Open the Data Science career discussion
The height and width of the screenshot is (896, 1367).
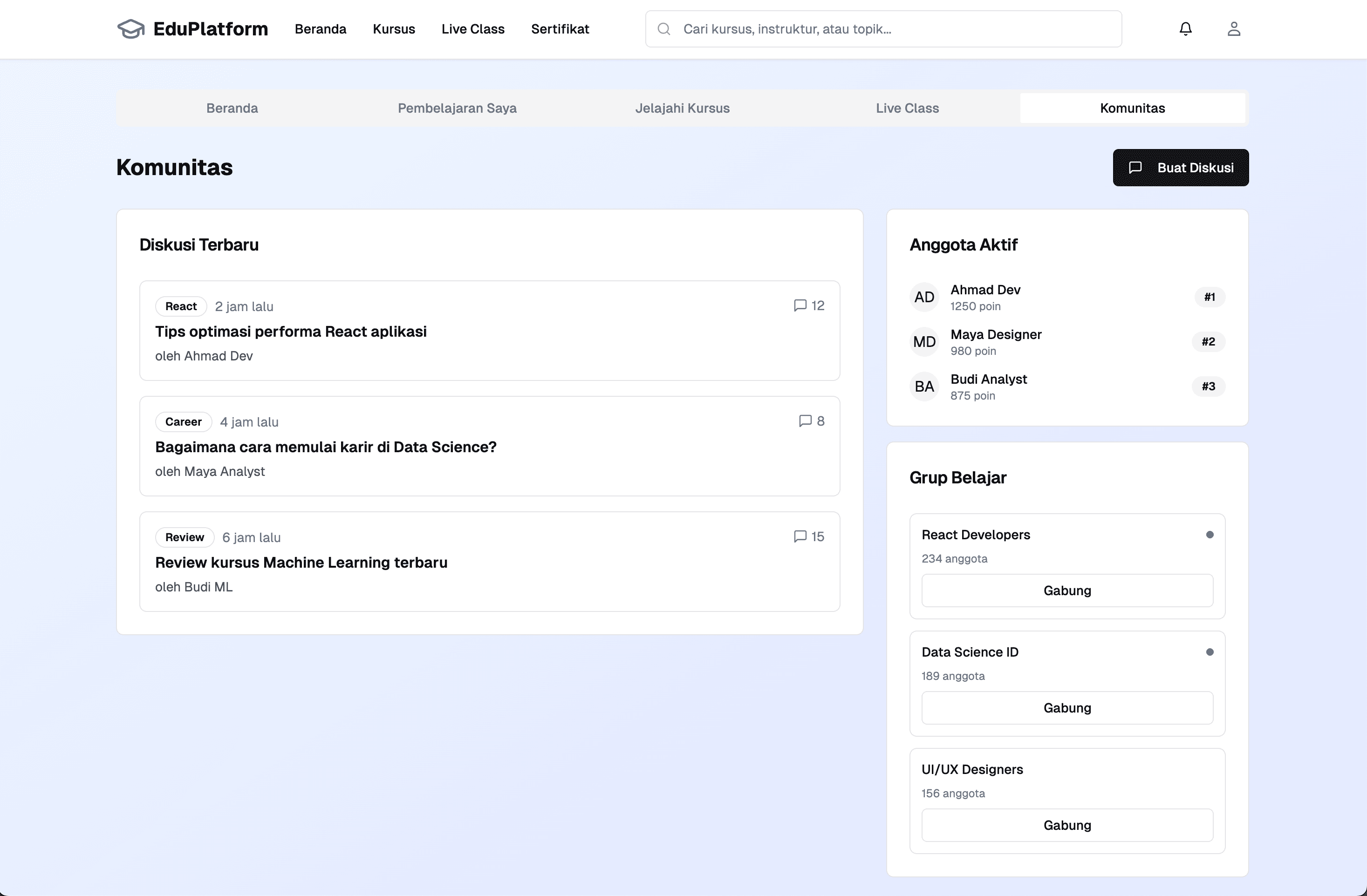[326, 447]
